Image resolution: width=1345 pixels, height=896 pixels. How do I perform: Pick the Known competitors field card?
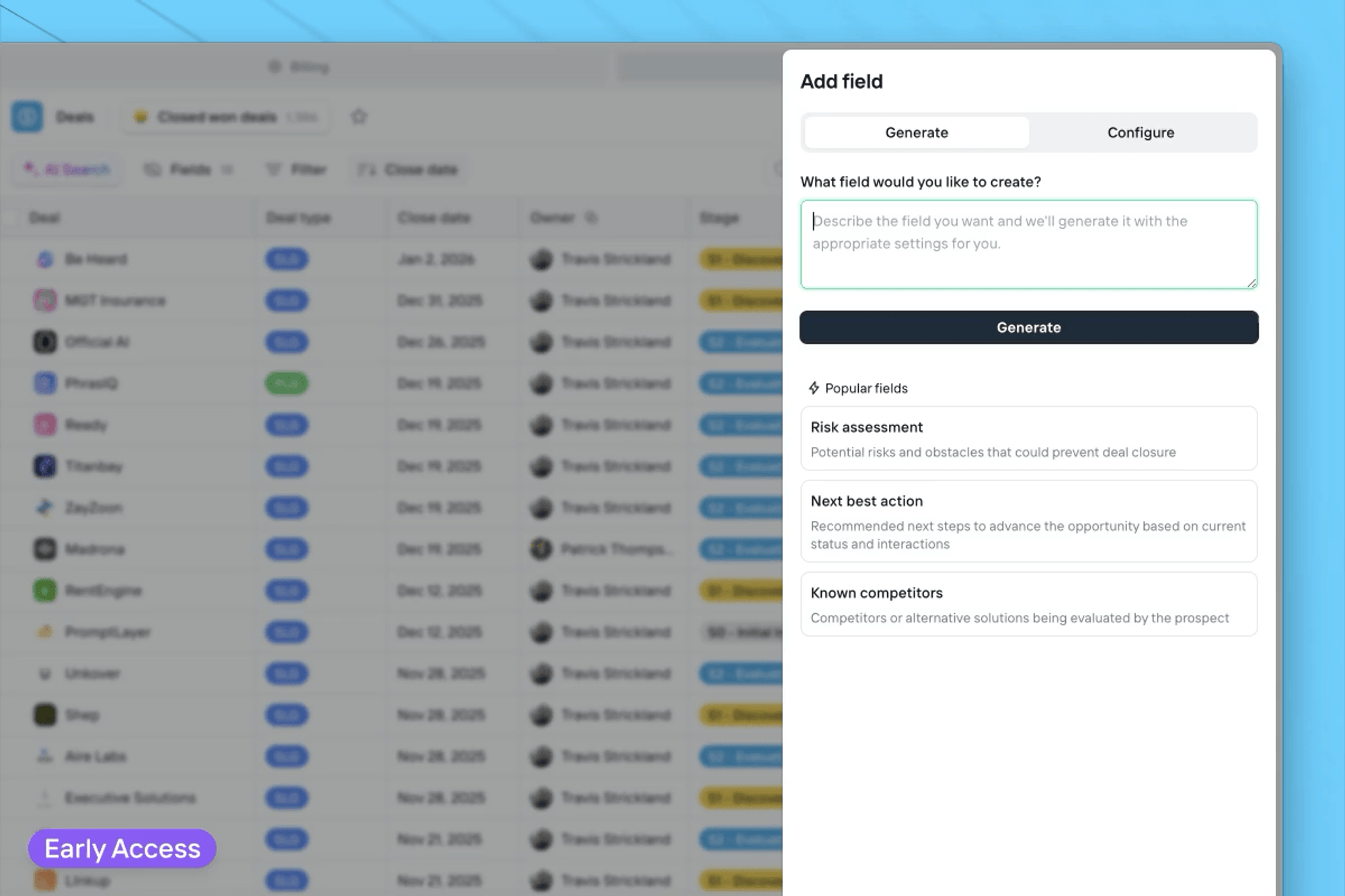click(x=1028, y=604)
